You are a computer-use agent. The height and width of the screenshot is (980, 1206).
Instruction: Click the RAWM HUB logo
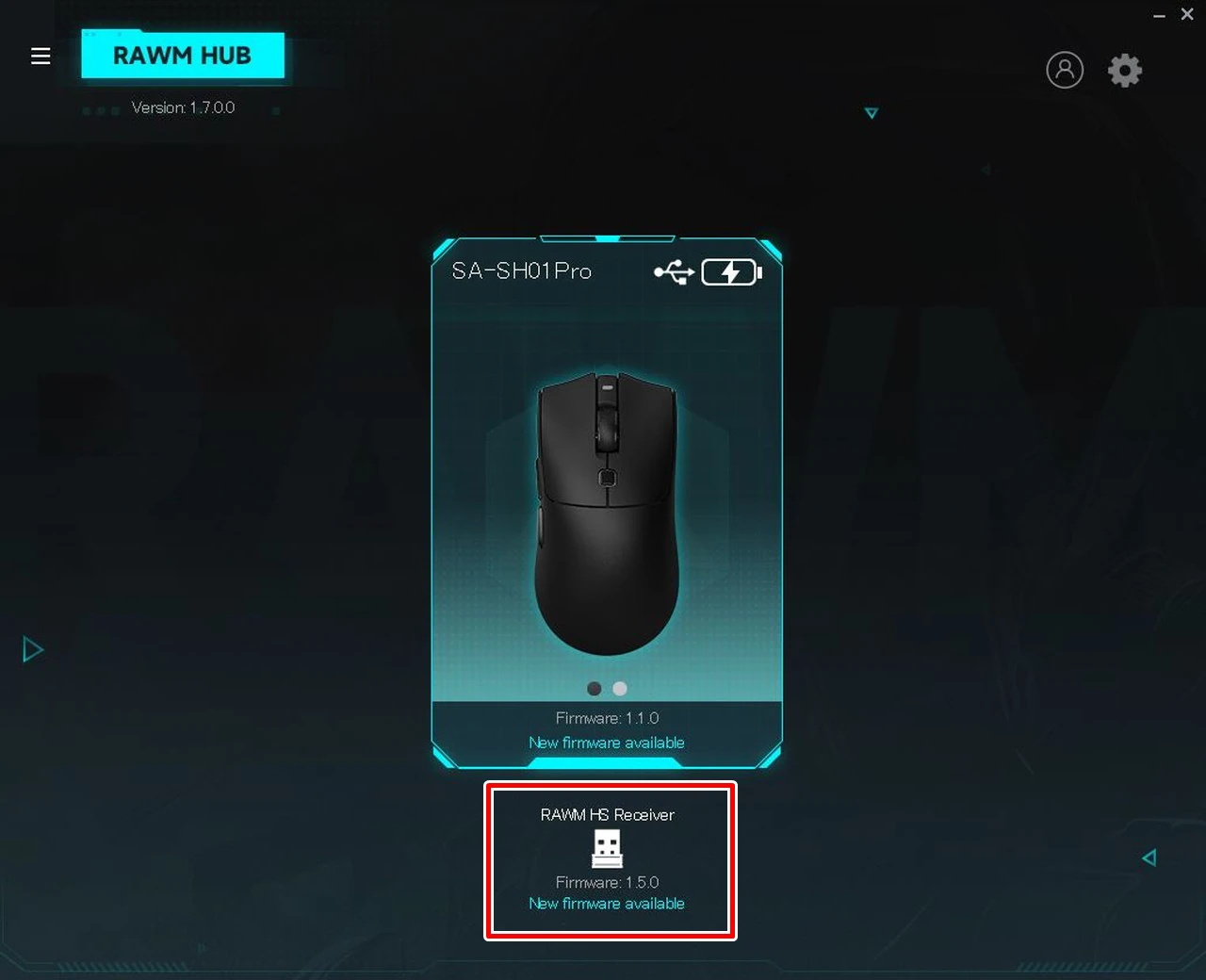(x=183, y=56)
